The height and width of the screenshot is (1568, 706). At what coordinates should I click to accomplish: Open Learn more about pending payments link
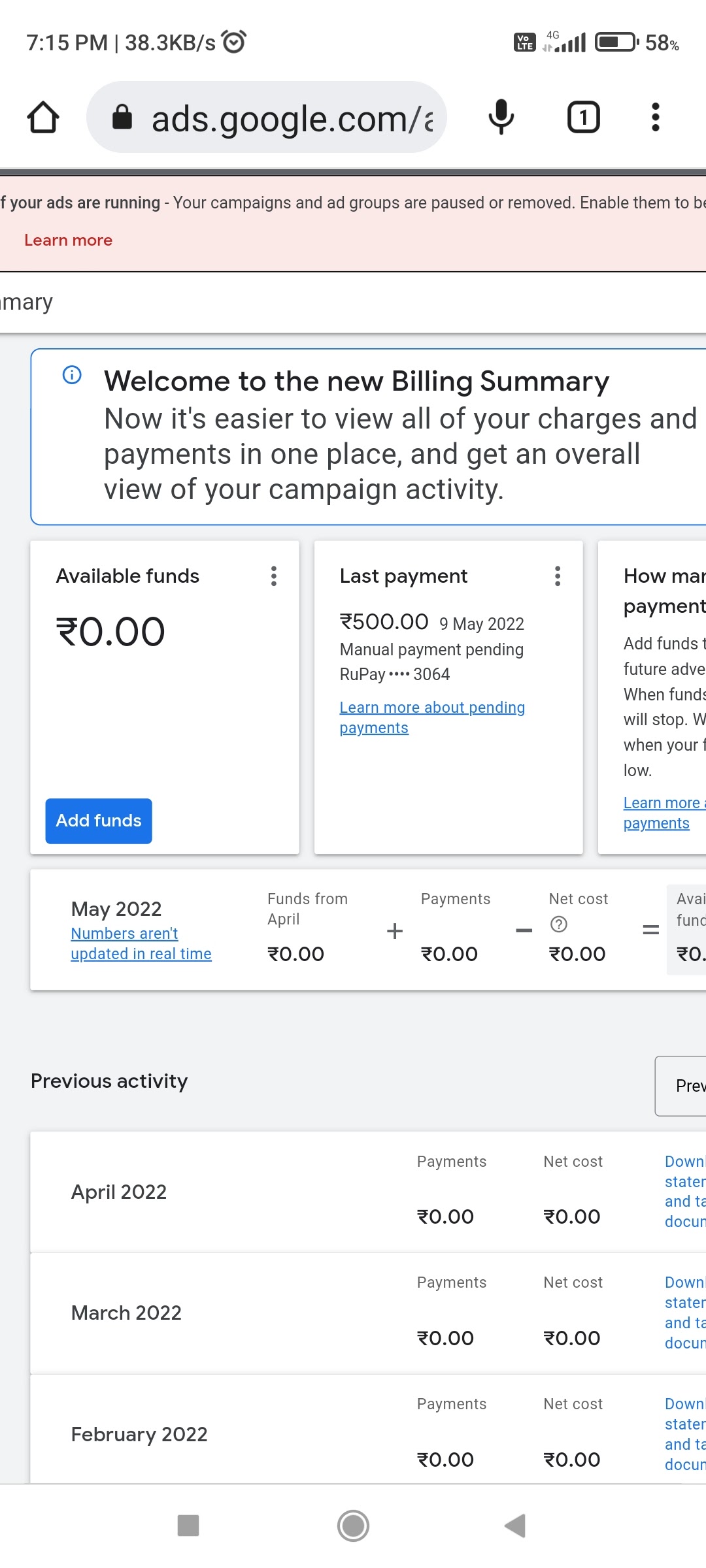click(431, 717)
